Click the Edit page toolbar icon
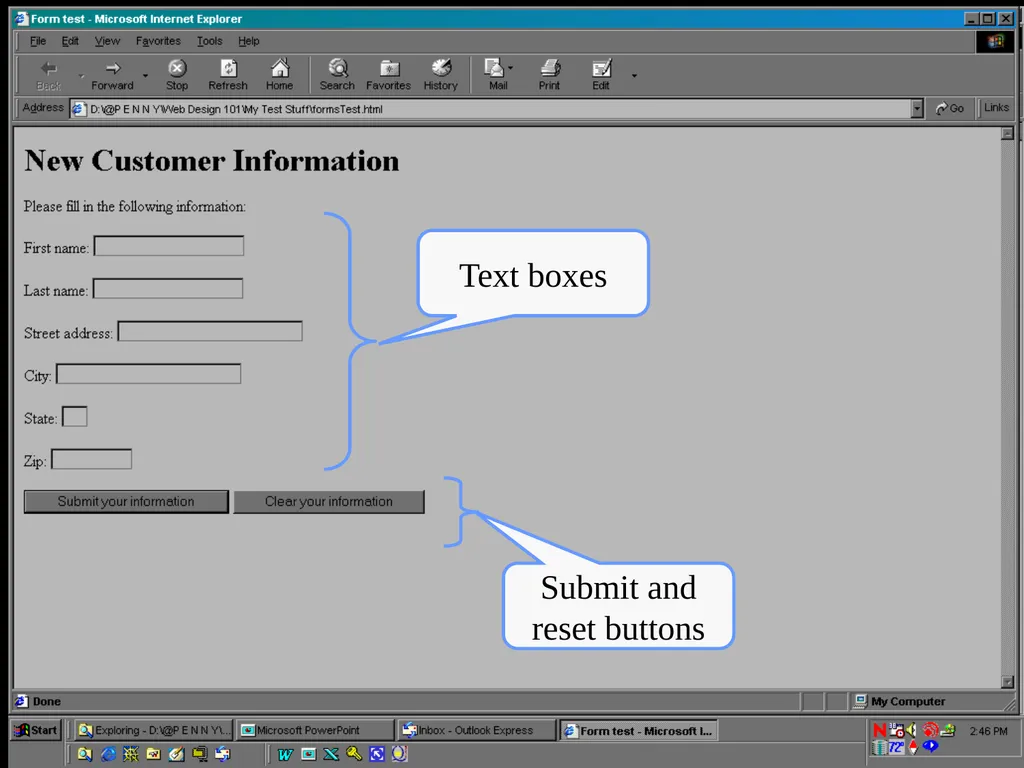 pyautogui.click(x=601, y=68)
